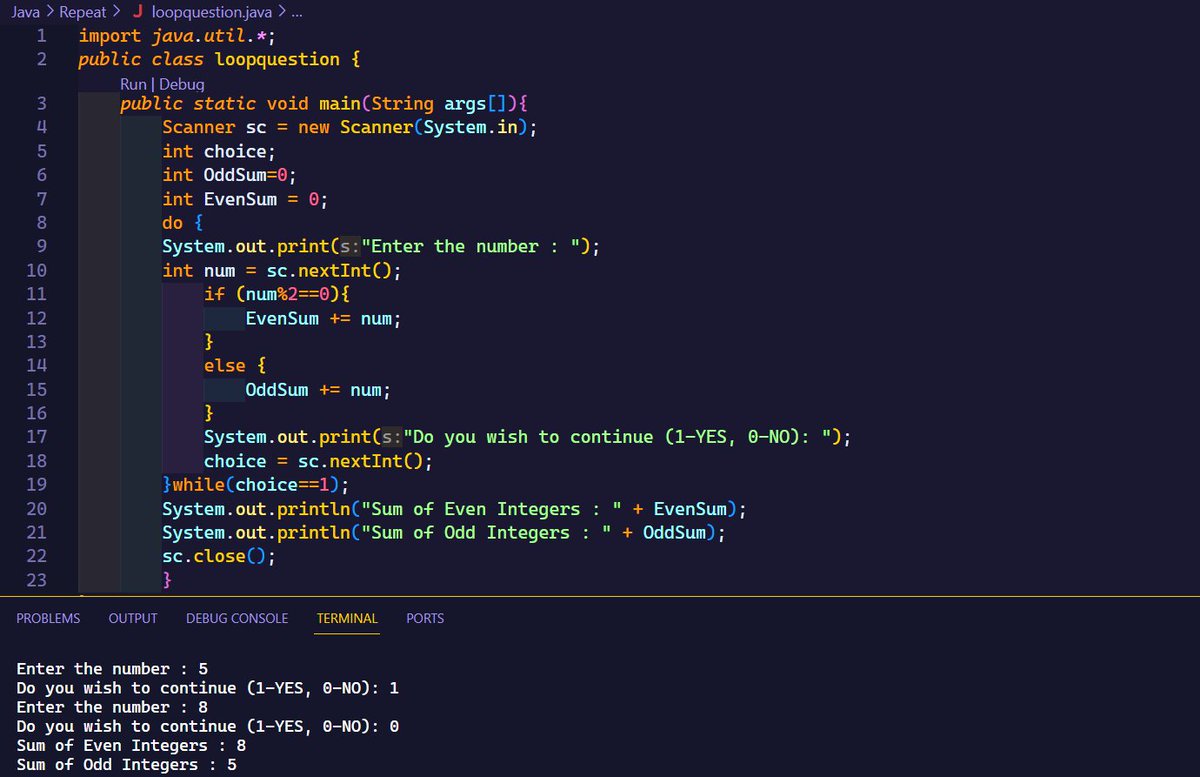Screen dimensions: 1200x777
Task: Click the Java breadcrumb segment
Action: pyautogui.click(x=25, y=12)
